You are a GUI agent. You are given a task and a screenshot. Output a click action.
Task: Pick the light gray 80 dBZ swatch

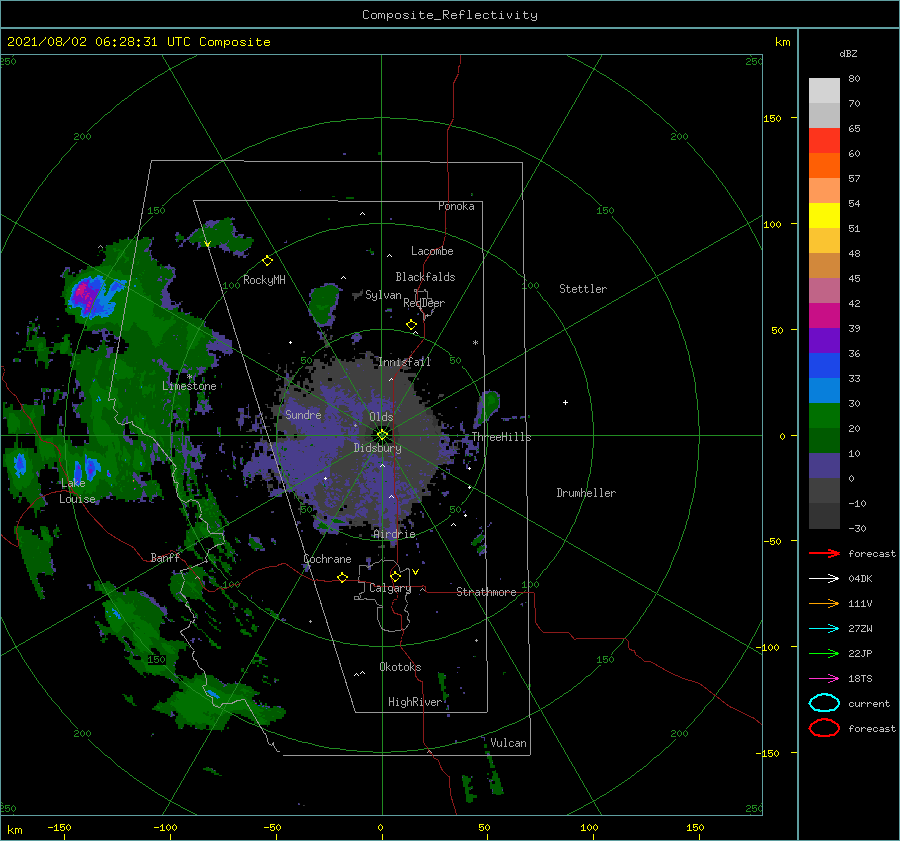coord(824,90)
